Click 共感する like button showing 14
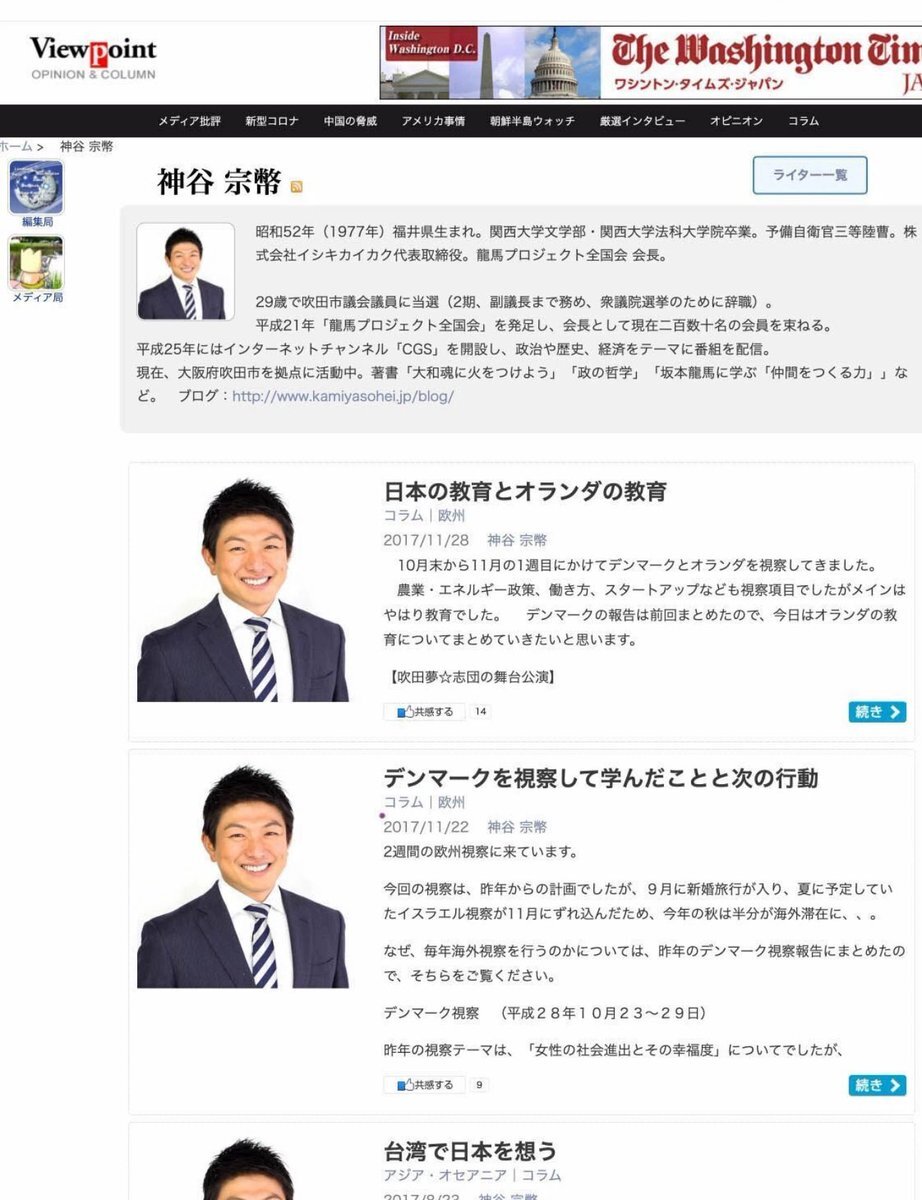 click(x=425, y=712)
